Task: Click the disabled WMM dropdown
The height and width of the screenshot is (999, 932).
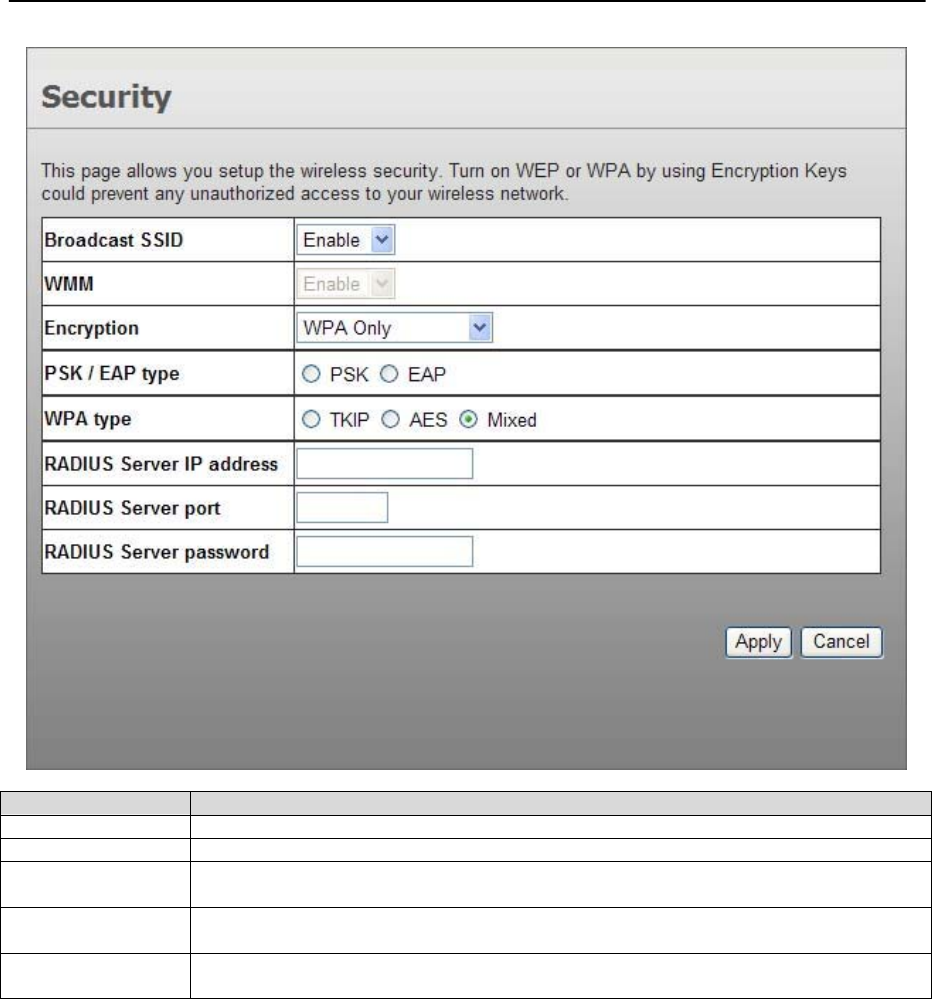Action: click(x=345, y=285)
